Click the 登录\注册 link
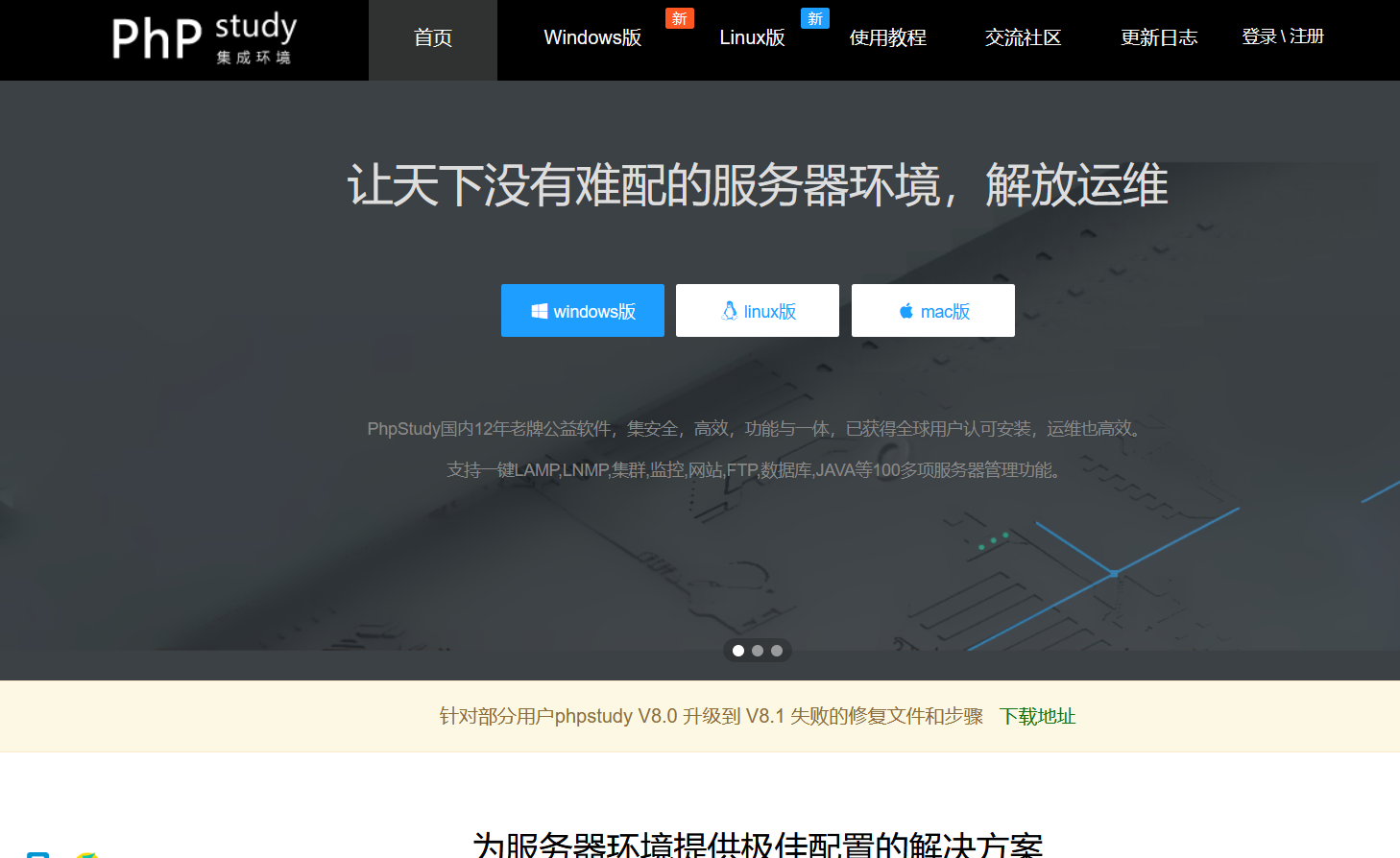 1283,36
